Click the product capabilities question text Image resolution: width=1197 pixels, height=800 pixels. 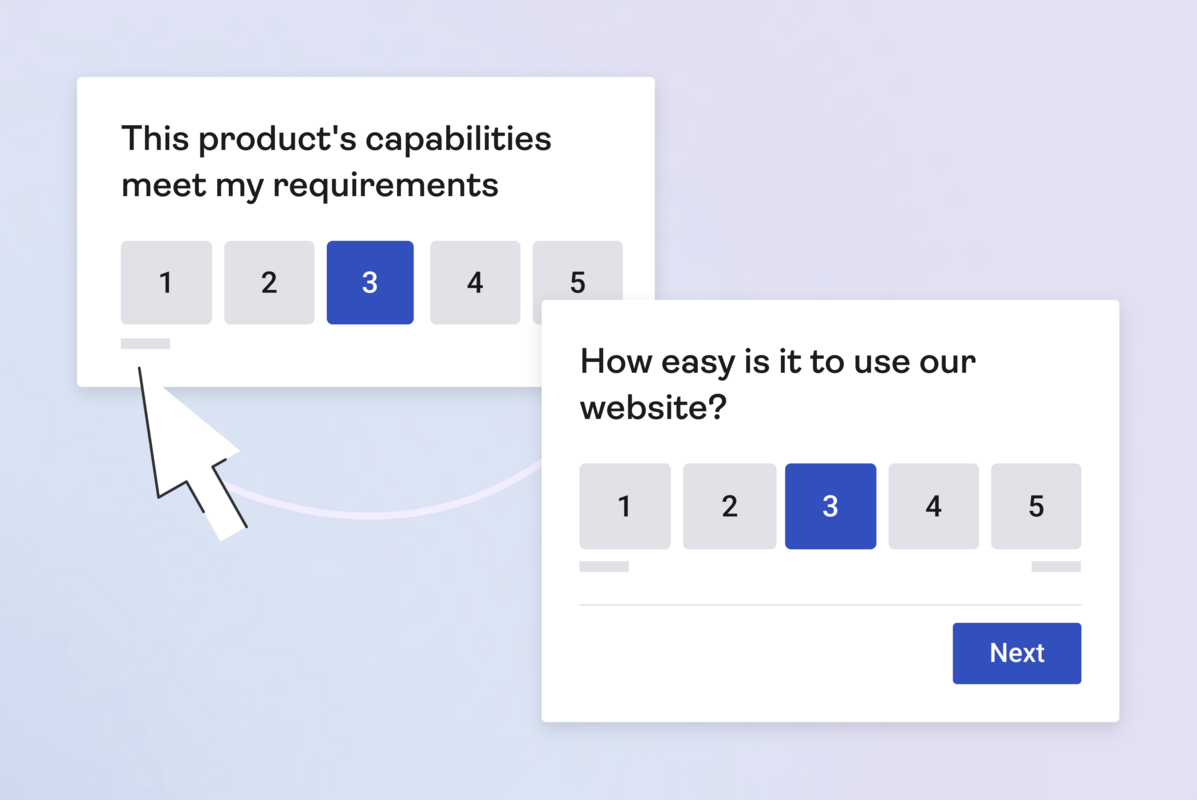point(335,160)
